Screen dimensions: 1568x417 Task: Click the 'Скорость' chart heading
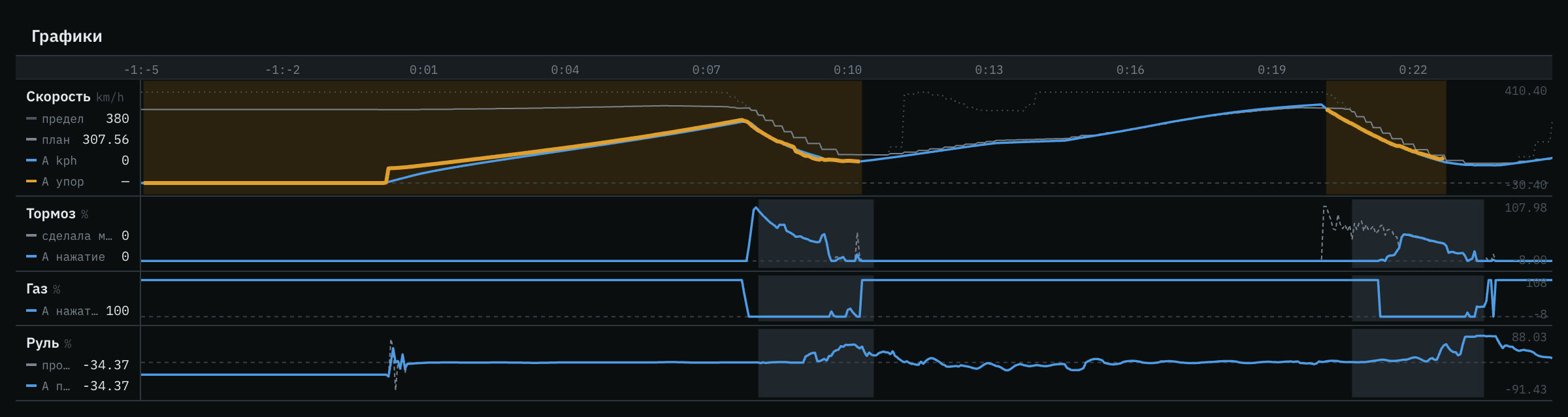click(x=58, y=97)
